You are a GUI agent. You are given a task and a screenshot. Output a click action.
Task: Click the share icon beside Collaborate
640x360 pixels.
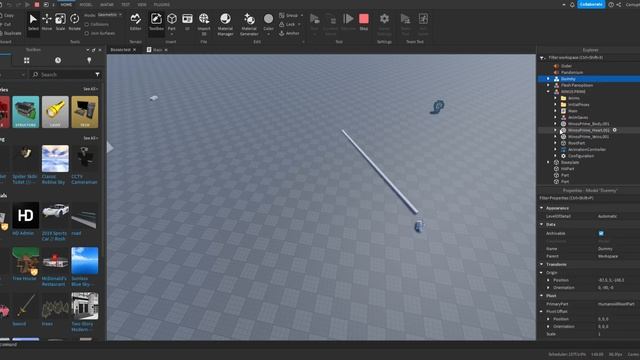pos(619,4)
